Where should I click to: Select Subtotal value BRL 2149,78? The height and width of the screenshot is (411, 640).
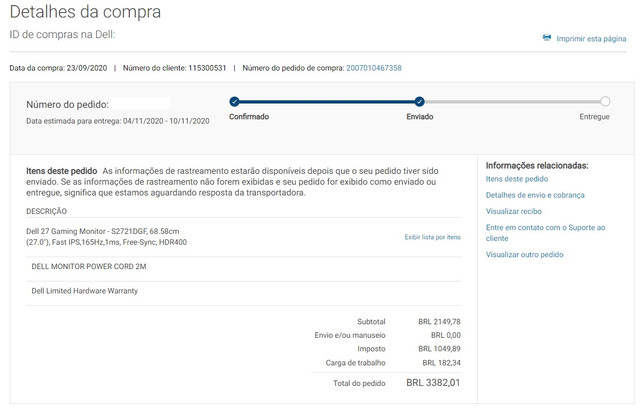point(439,322)
